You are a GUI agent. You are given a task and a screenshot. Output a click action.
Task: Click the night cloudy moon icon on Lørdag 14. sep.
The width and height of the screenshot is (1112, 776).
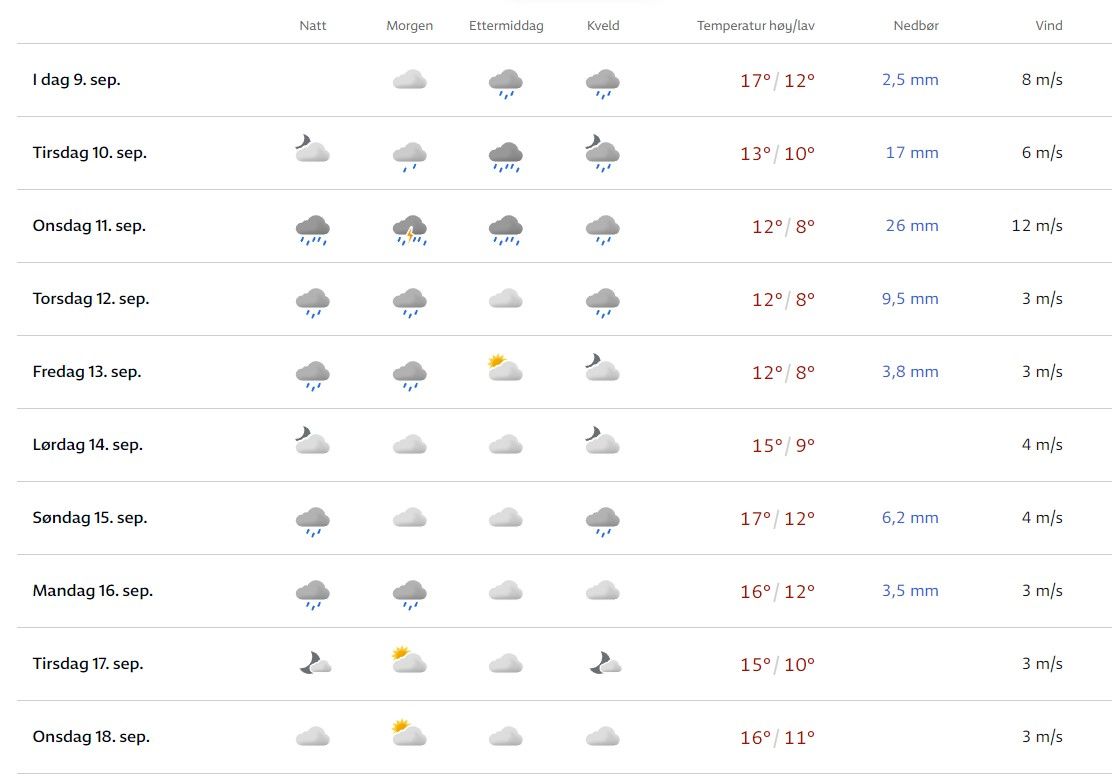pyautogui.click(x=312, y=442)
